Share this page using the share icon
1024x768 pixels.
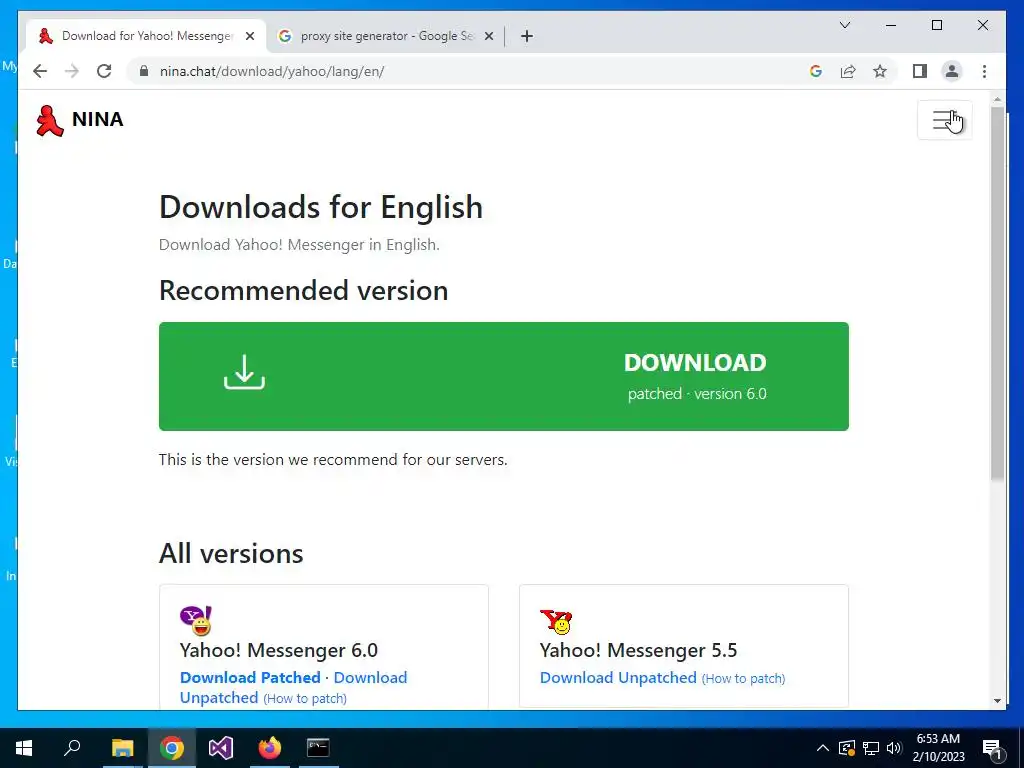pyautogui.click(x=848, y=71)
